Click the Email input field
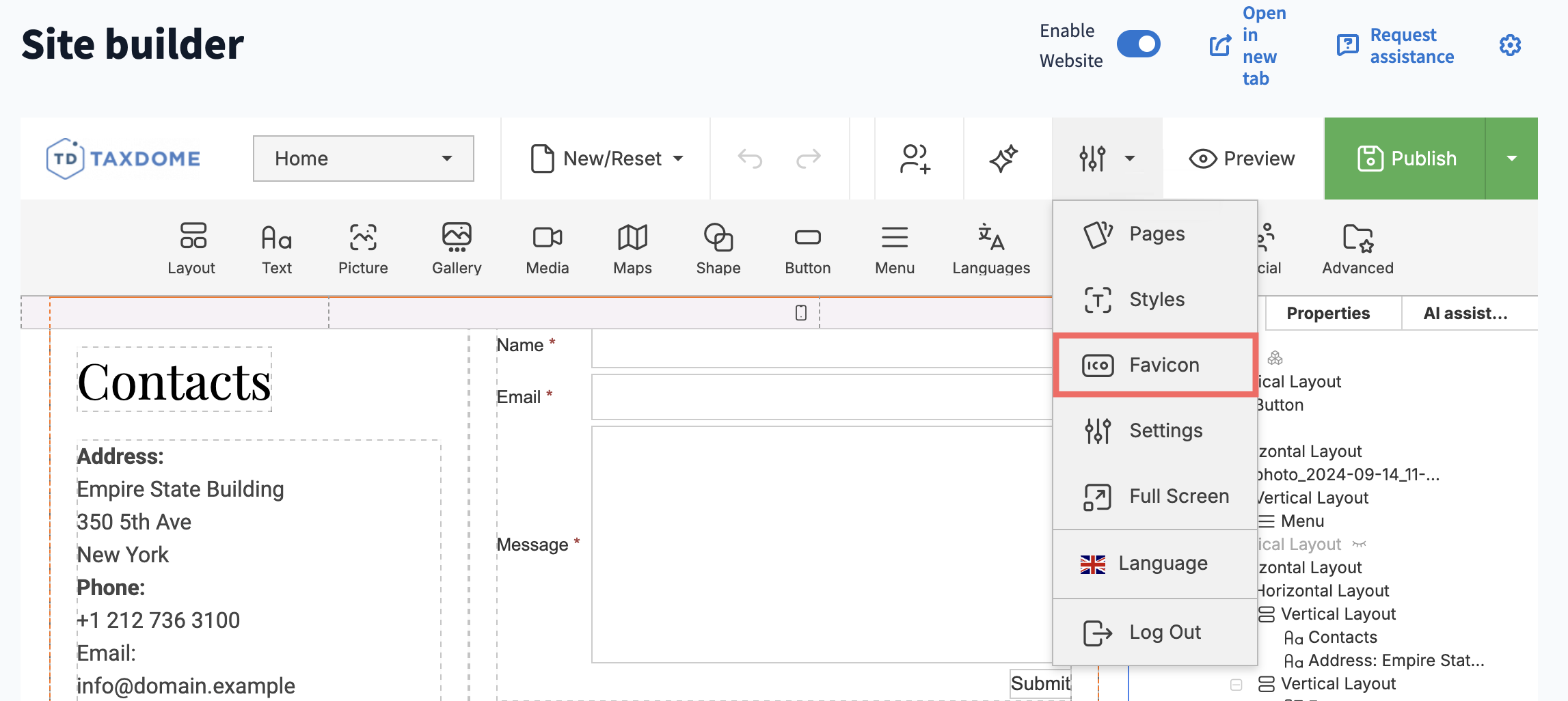The width and height of the screenshot is (1568, 701). 822,397
